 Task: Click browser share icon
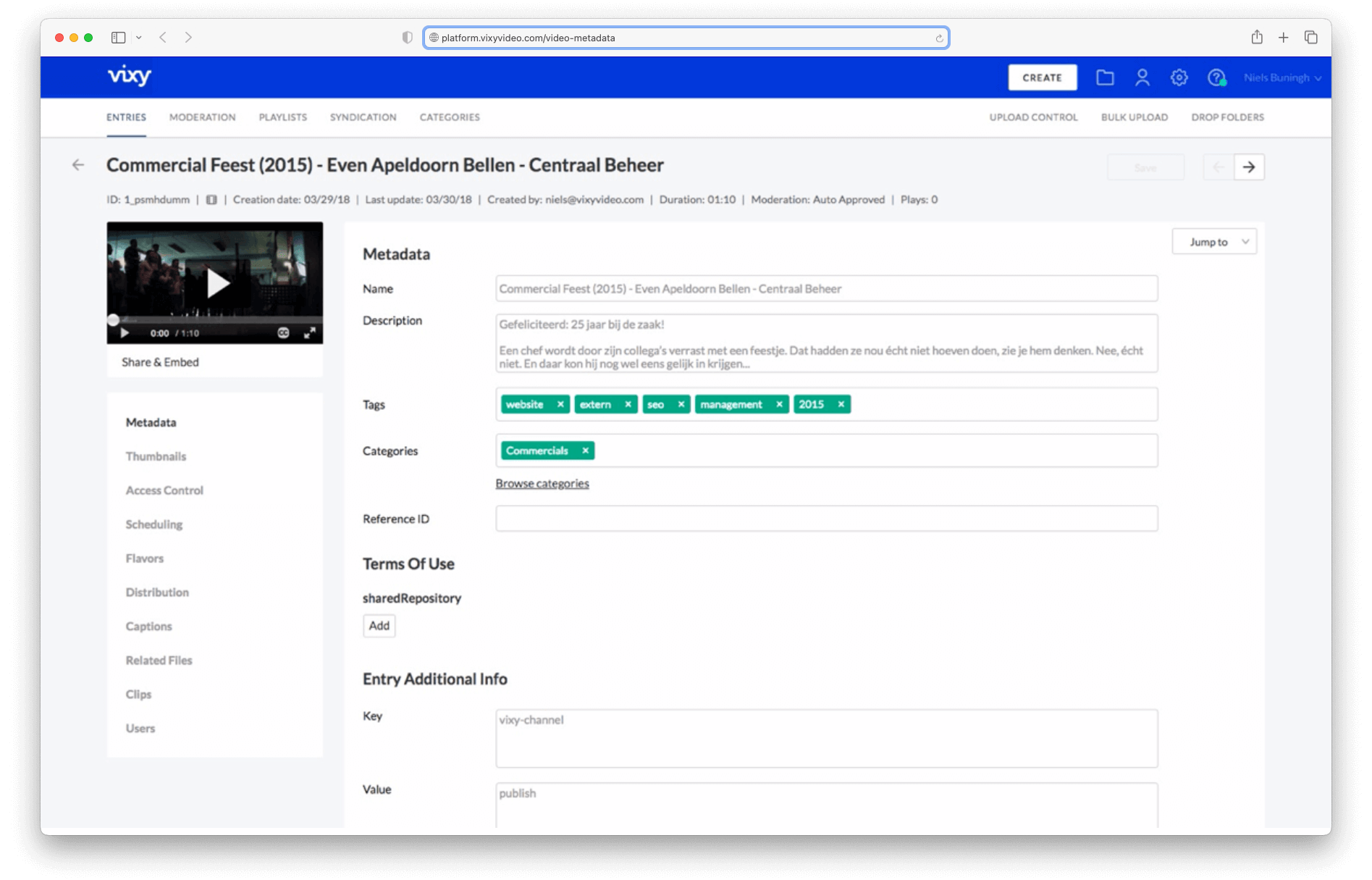[x=1257, y=37]
